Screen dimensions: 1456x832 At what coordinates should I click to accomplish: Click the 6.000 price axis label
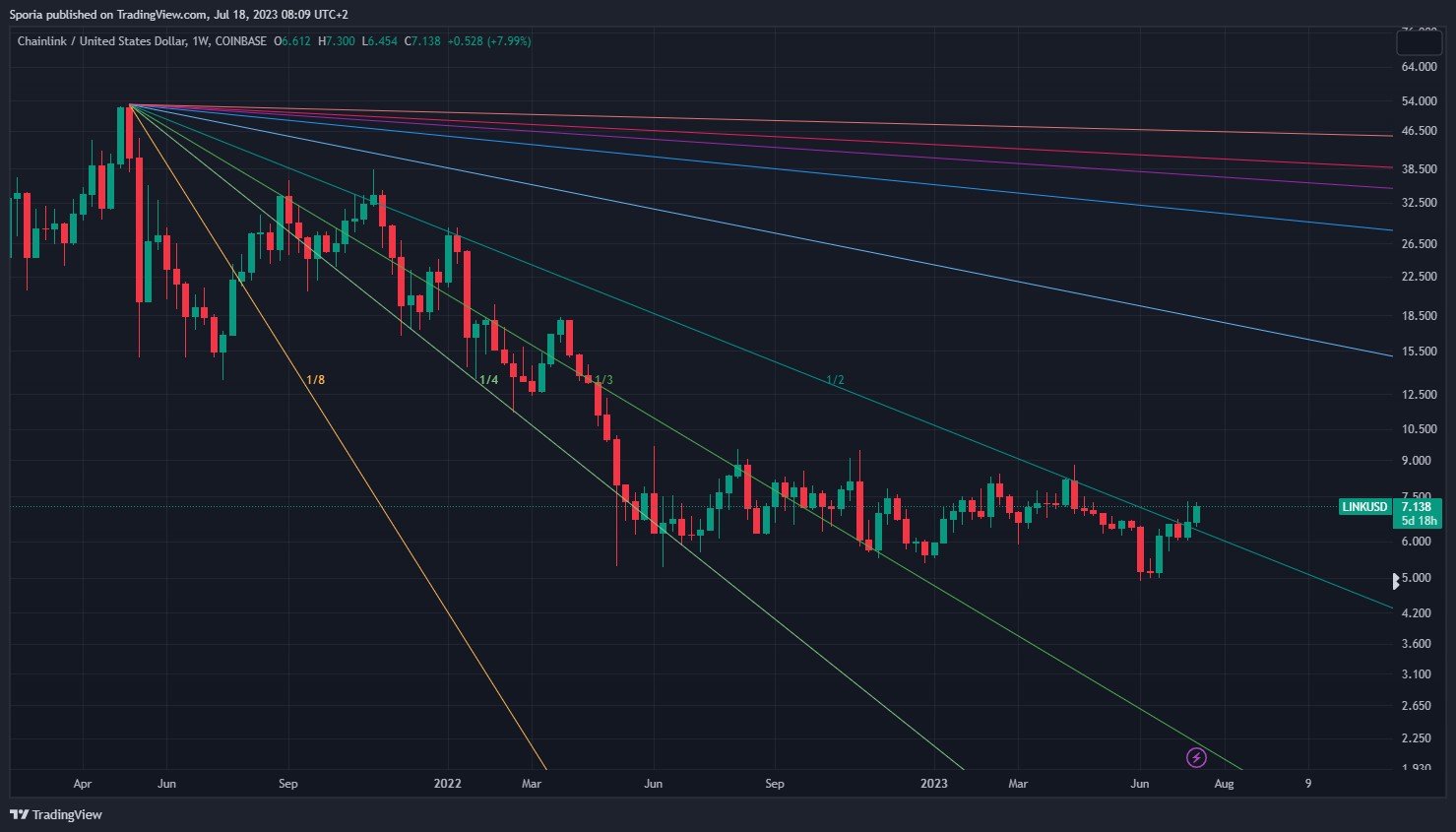coord(1416,542)
